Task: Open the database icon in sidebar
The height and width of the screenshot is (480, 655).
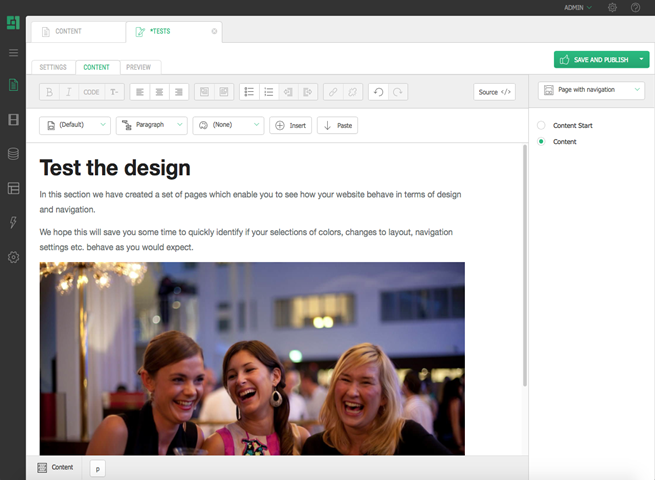Action: coord(13,154)
